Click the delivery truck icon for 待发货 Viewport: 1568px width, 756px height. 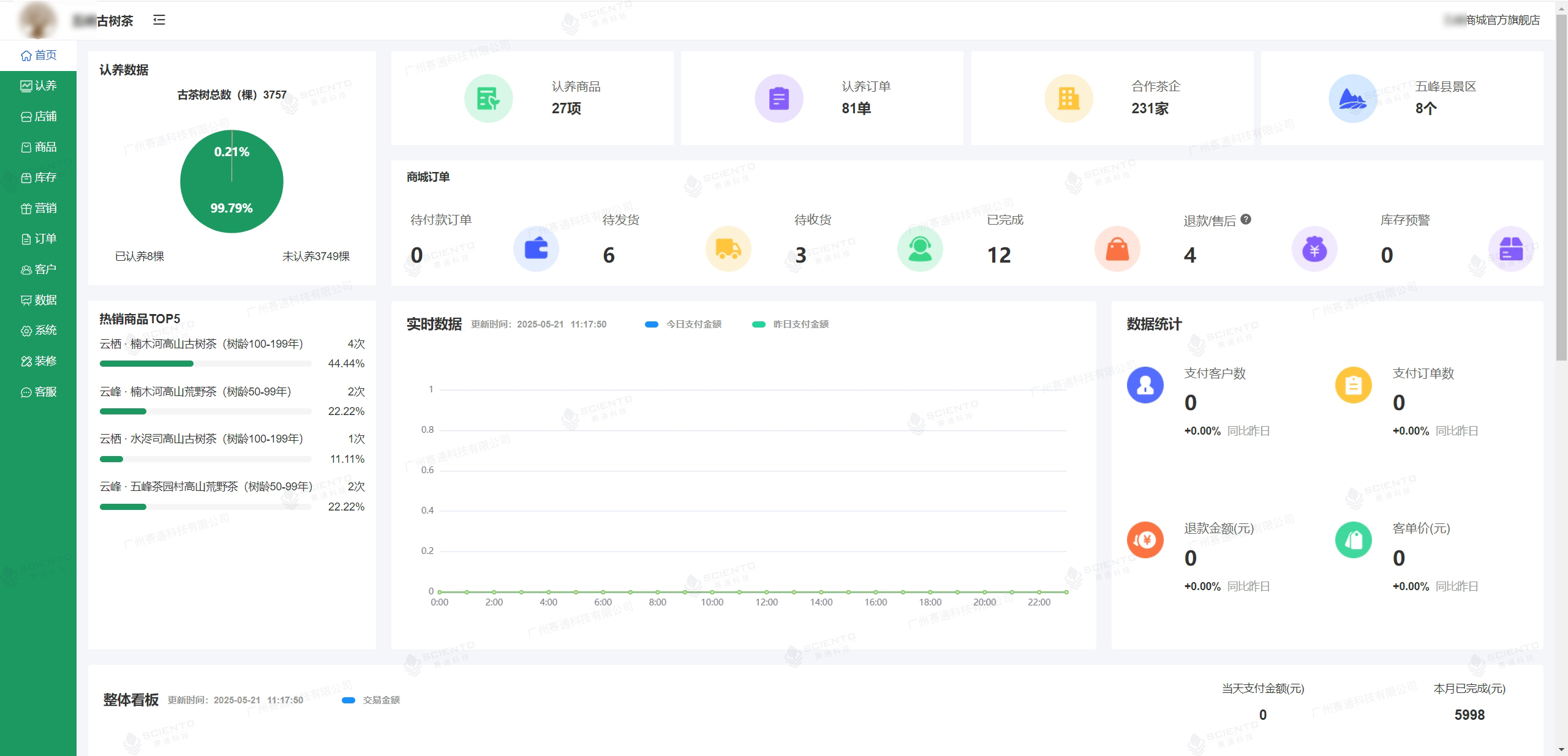tap(728, 249)
